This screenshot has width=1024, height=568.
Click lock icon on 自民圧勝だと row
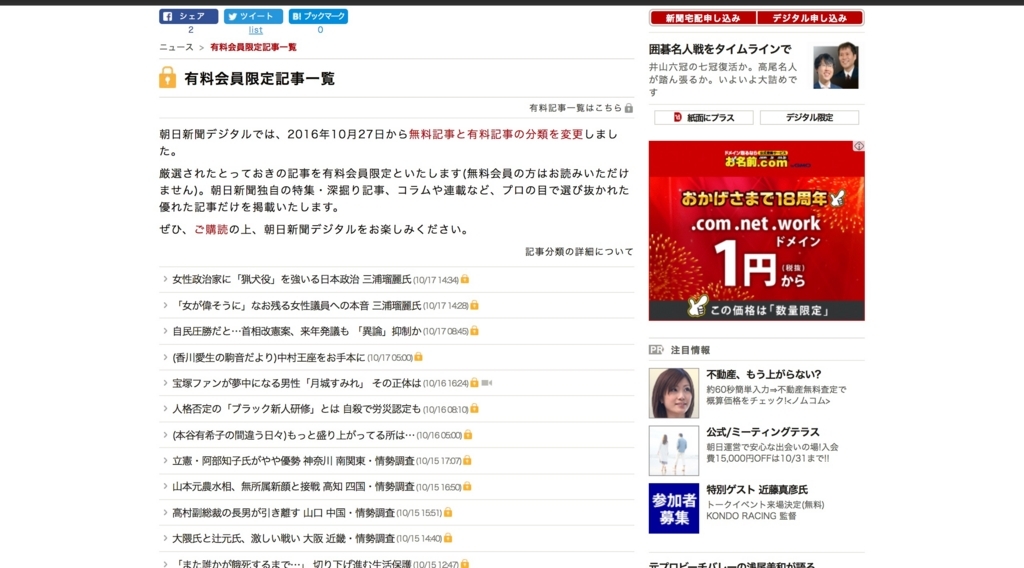point(474,330)
